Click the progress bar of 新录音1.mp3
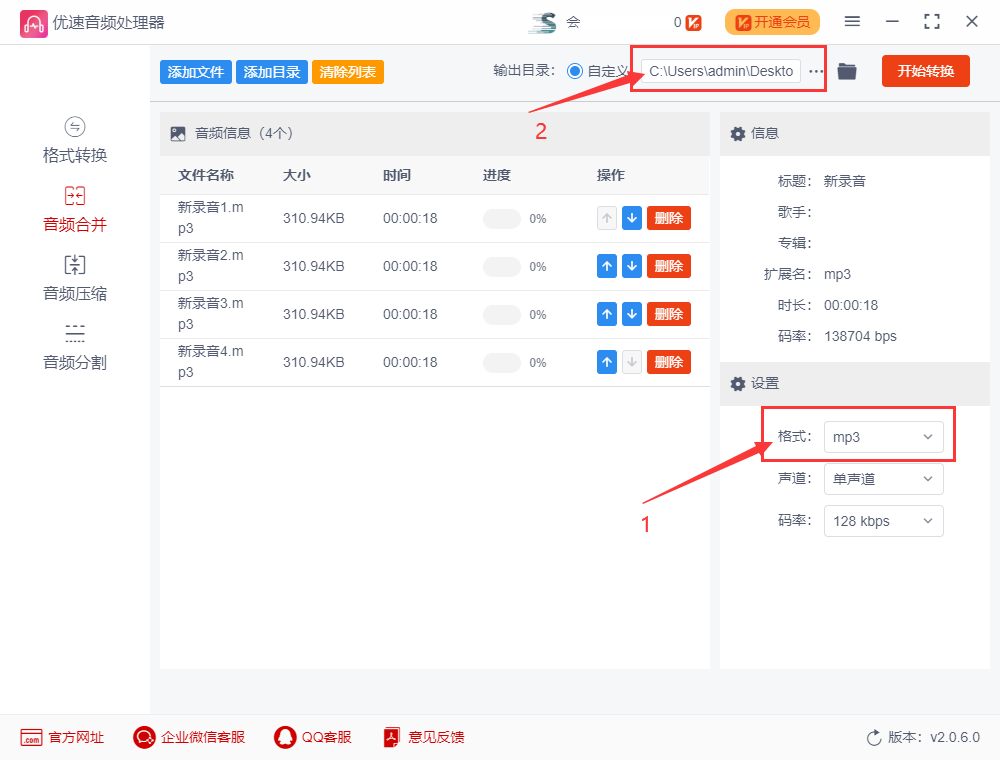The height and width of the screenshot is (760, 1000). click(502, 217)
